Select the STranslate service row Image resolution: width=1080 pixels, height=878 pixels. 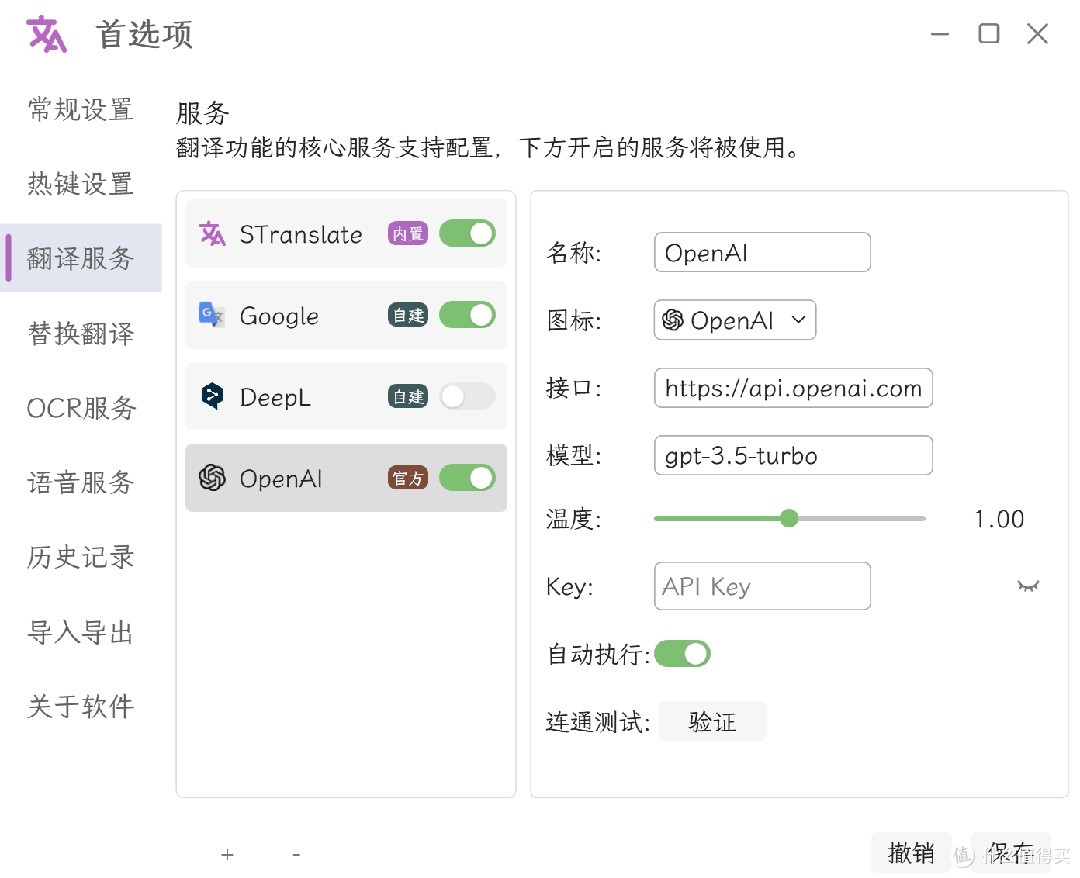pos(346,234)
